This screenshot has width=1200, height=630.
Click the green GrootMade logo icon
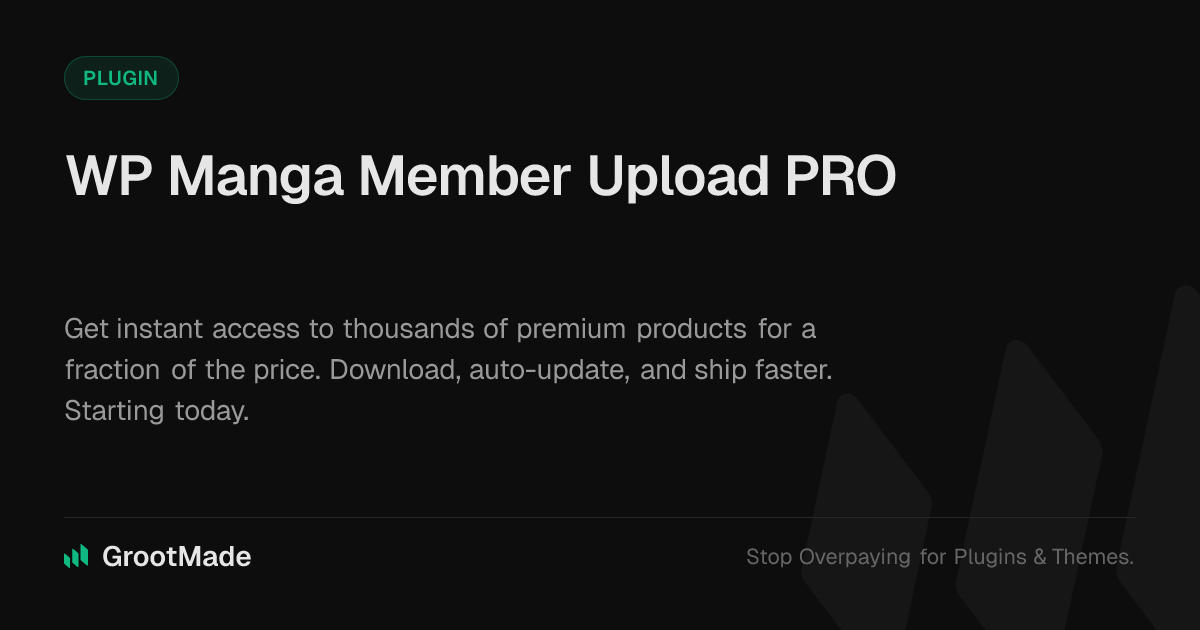76,557
